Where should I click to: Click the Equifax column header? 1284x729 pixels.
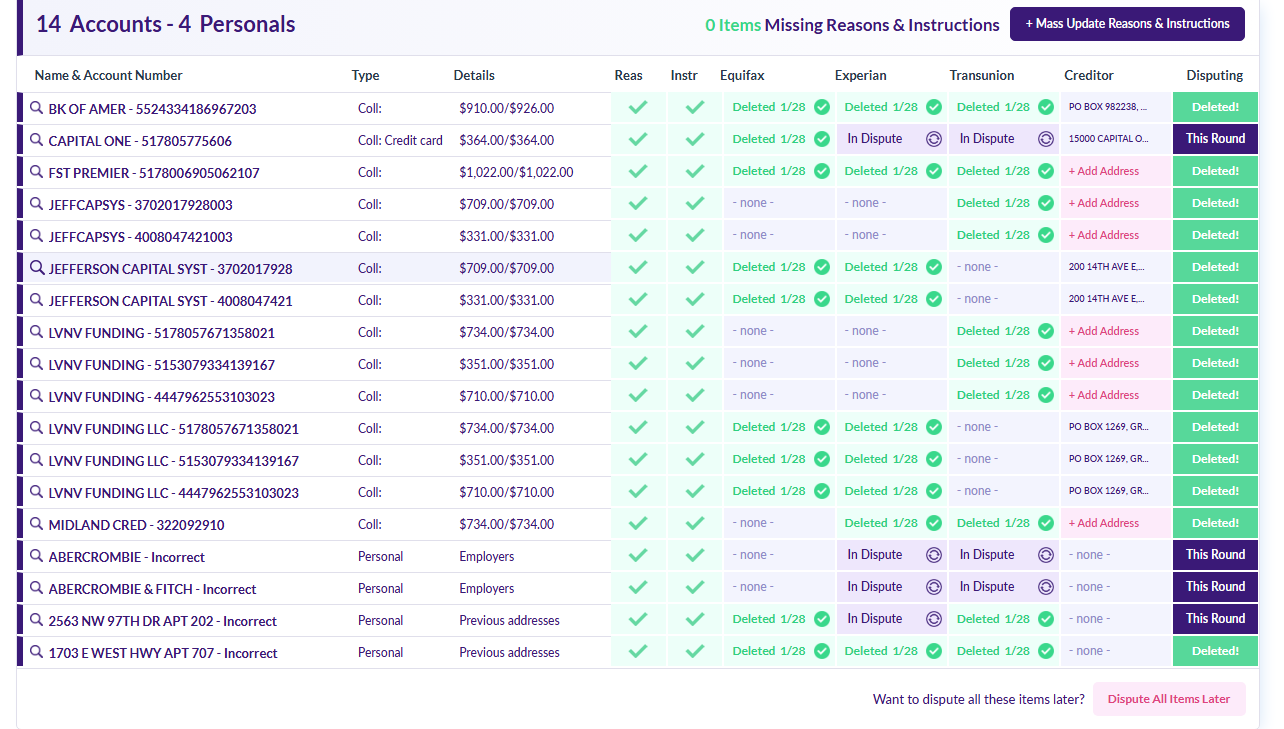click(742, 75)
